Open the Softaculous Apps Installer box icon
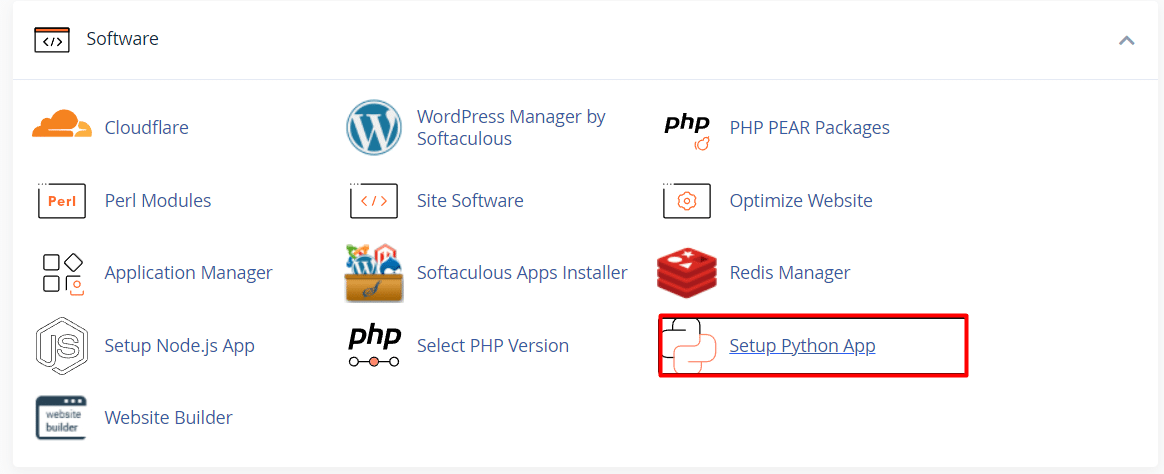1164x474 pixels. [x=374, y=272]
